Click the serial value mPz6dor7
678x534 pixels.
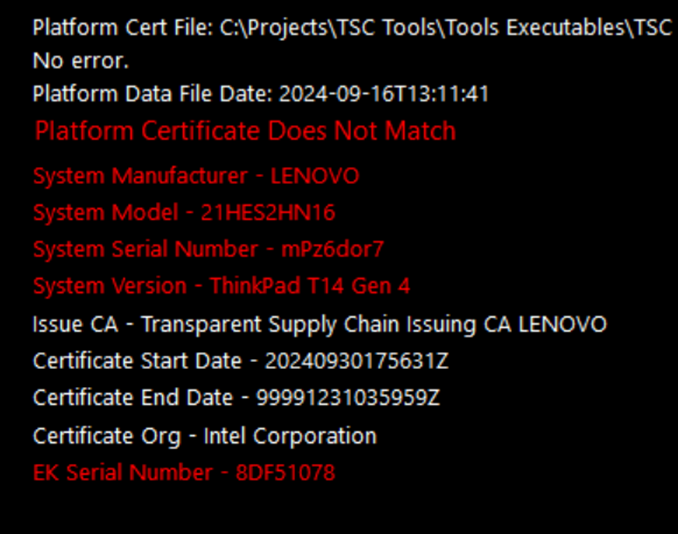click(x=333, y=249)
